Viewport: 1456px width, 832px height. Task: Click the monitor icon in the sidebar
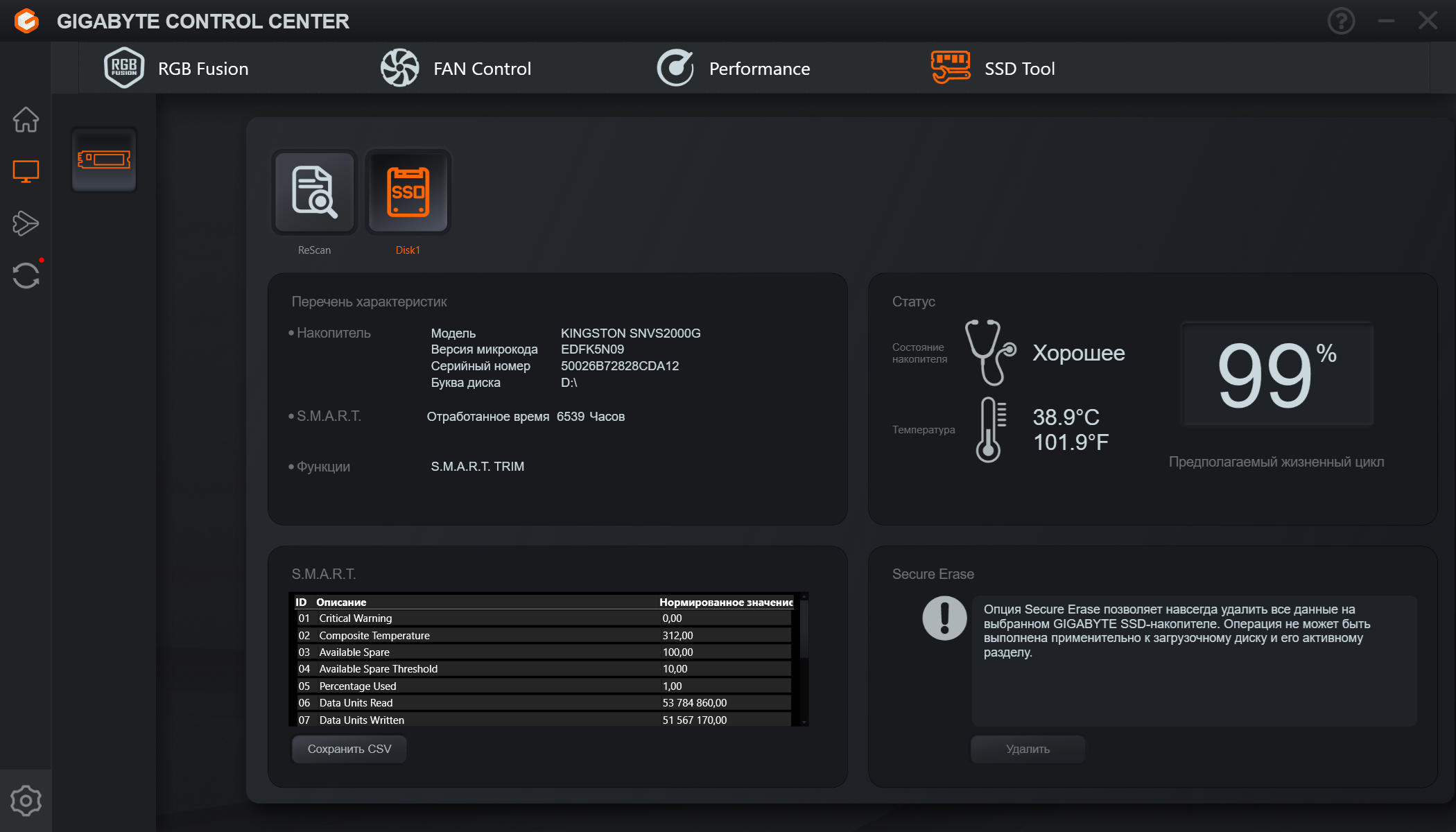point(26,171)
